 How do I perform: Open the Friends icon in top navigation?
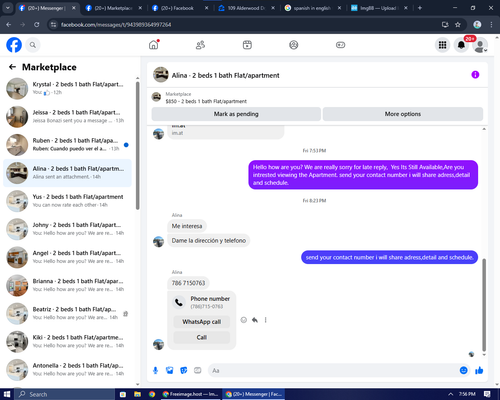pyautogui.click(x=200, y=45)
